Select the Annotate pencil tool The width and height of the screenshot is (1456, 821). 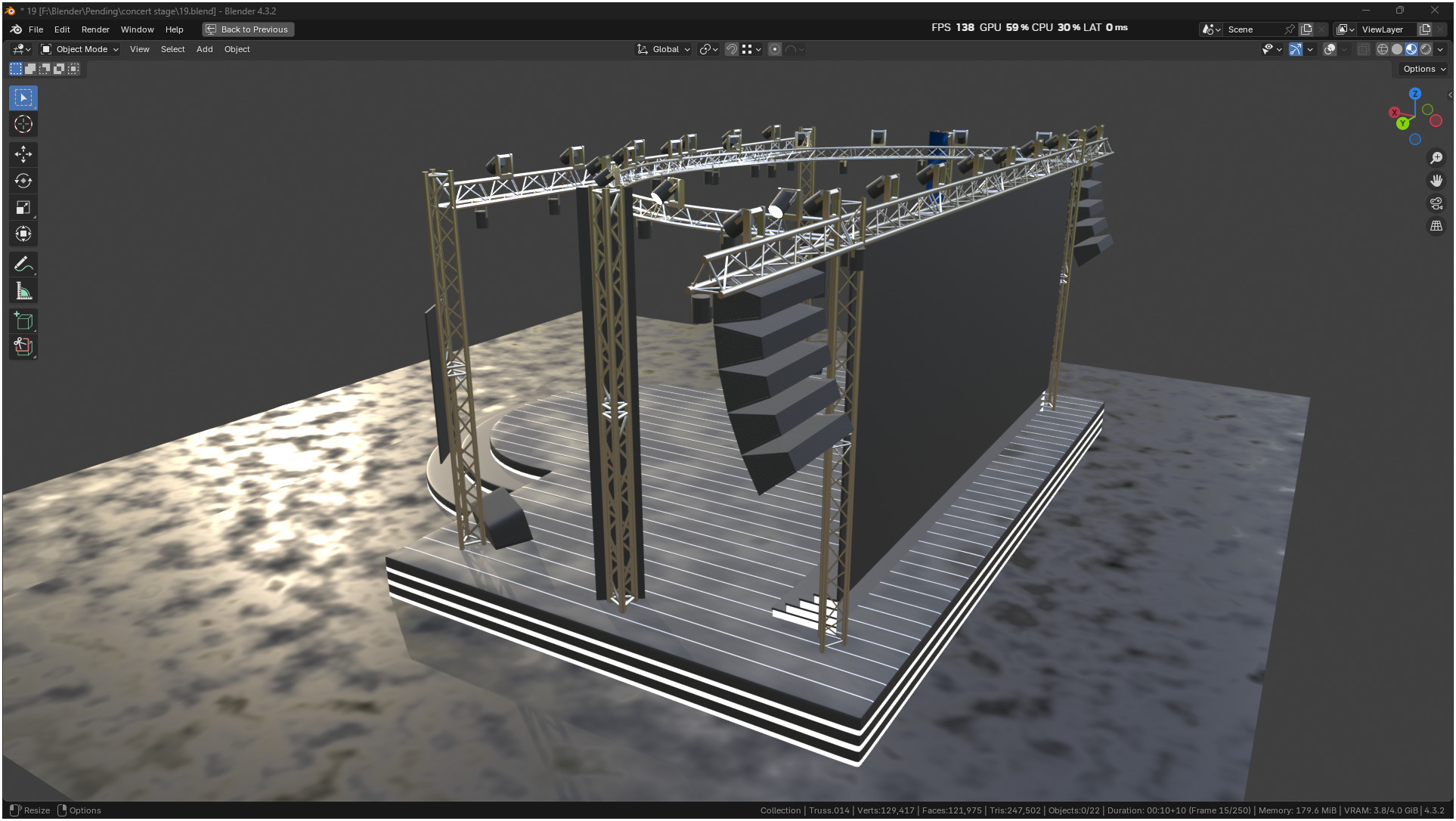[23, 265]
